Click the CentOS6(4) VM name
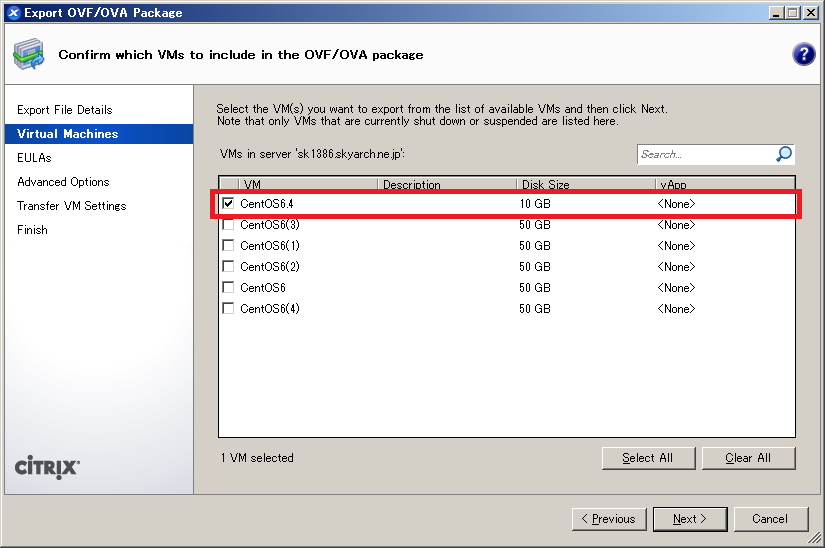 pyautogui.click(x=270, y=309)
